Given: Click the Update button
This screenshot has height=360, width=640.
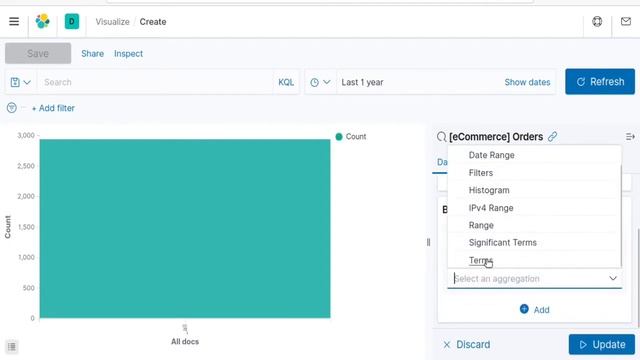Looking at the screenshot, I should 602,344.
